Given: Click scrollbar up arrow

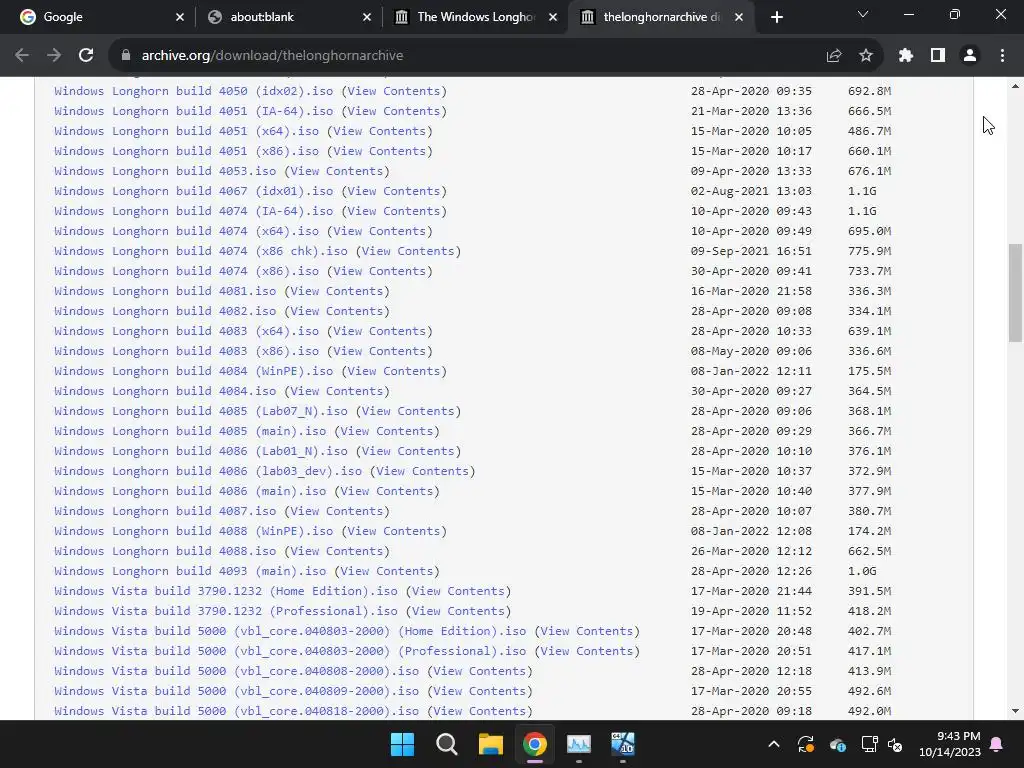Looking at the screenshot, I should pos(1015,86).
